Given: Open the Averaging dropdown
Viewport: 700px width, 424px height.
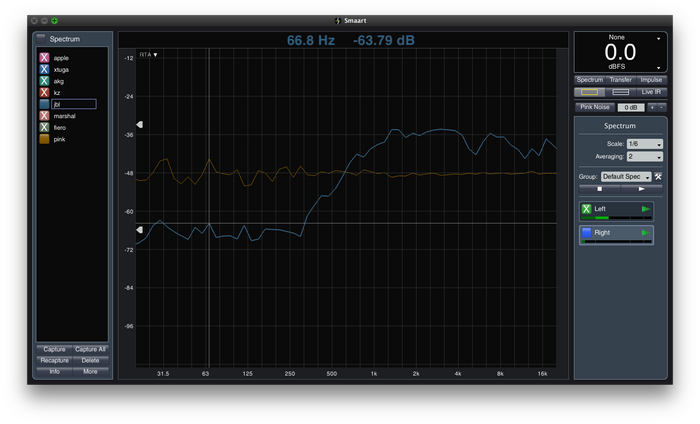Looking at the screenshot, I should point(644,157).
